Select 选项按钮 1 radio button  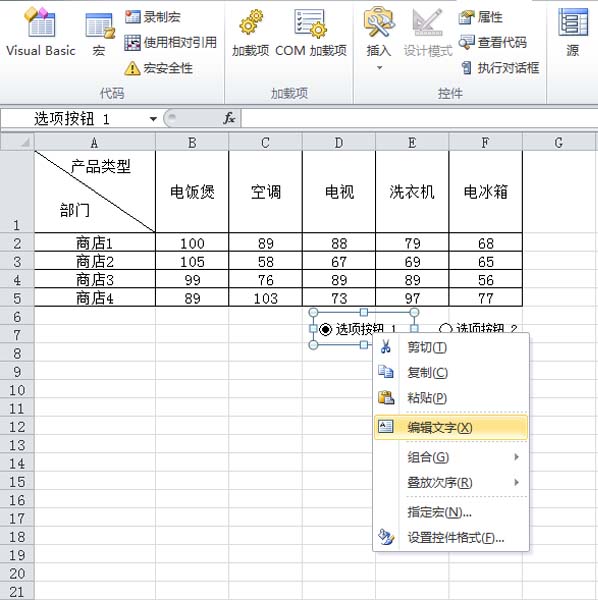point(325,329)
